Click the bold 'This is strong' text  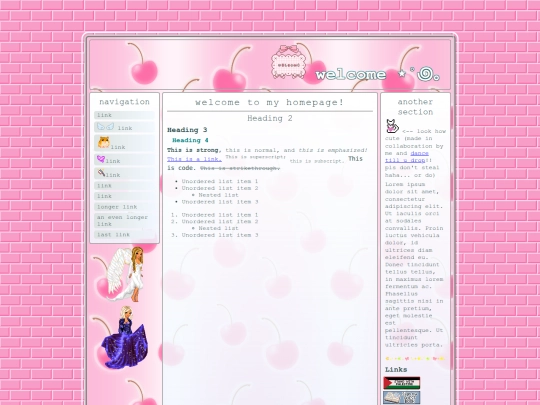click(193, 150)
